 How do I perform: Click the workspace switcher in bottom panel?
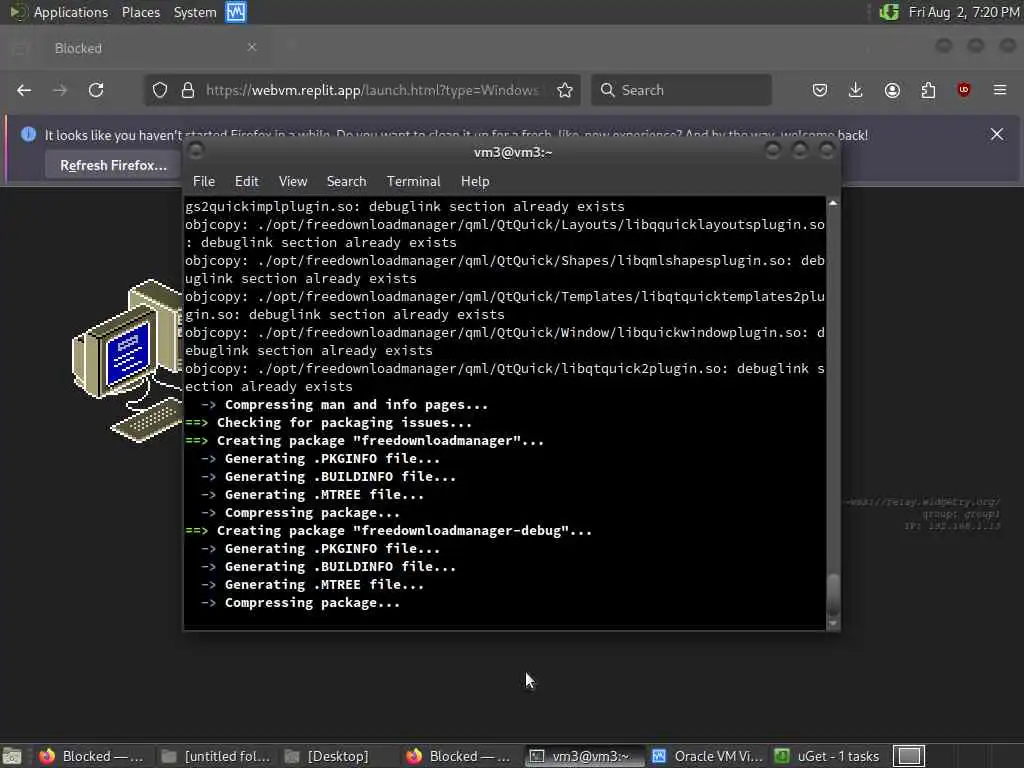pos(908,756)
